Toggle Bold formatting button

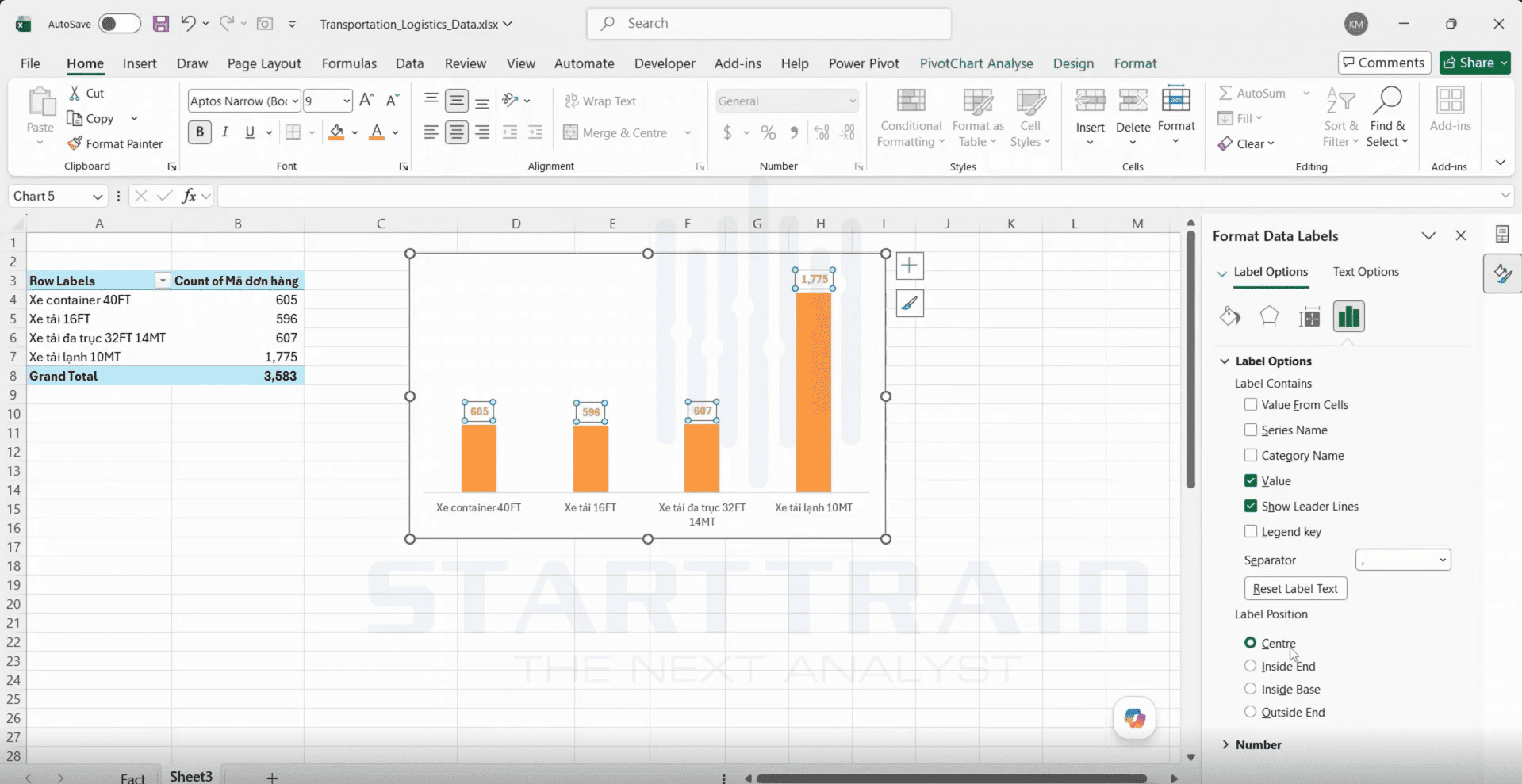(200, 132)
